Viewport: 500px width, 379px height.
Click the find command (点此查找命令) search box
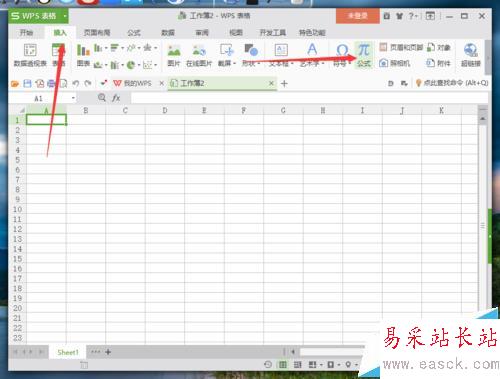point(452,83)
